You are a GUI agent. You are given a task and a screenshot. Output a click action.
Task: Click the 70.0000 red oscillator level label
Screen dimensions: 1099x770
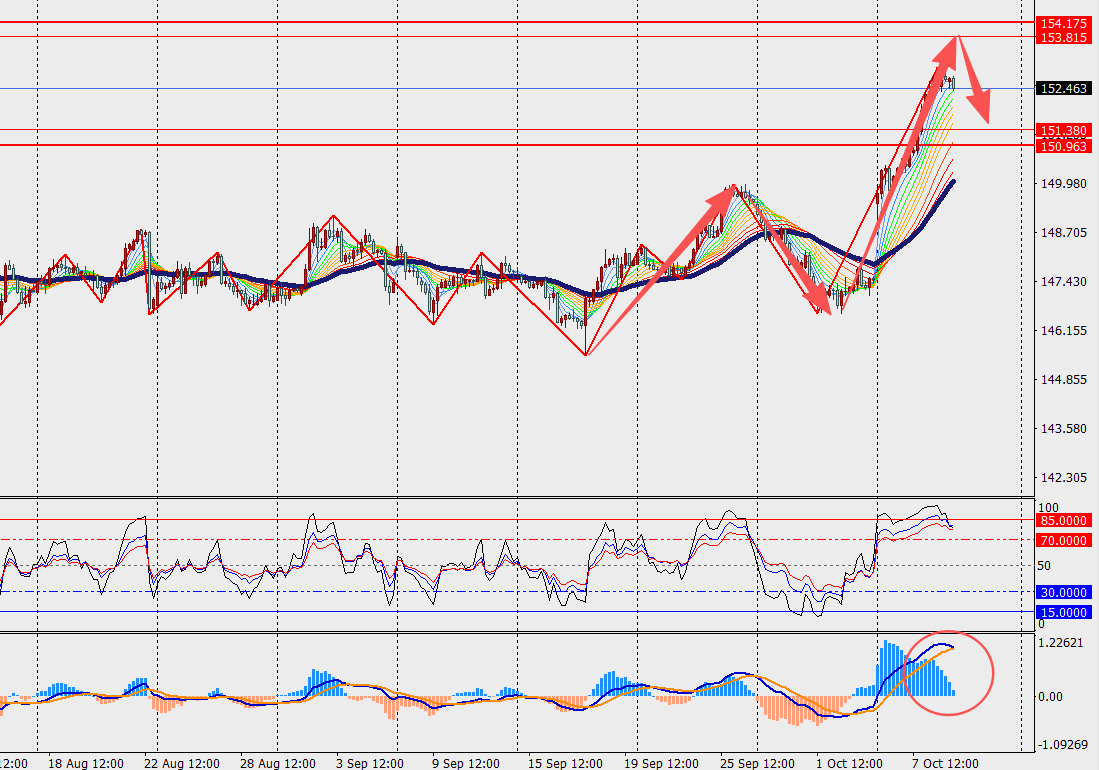tap(1064, 540)
